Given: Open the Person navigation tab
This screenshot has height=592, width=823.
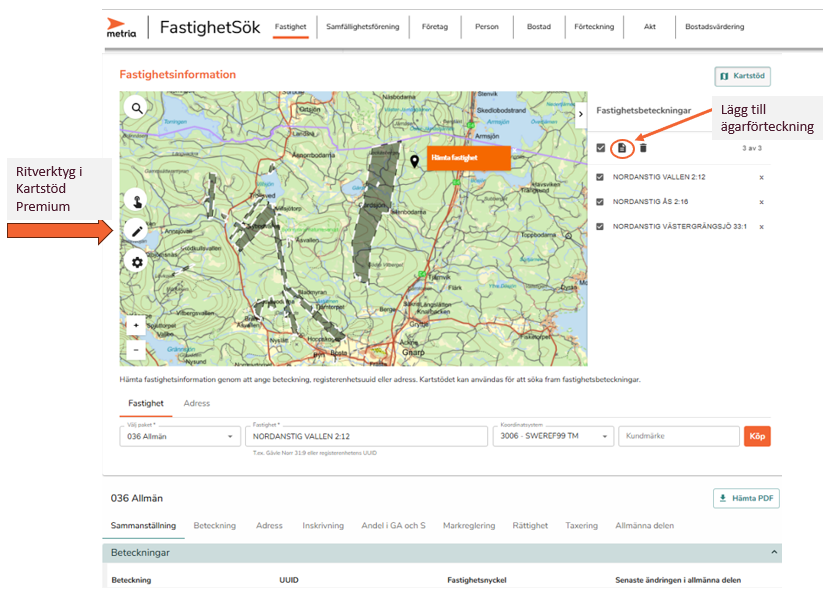Looking at the screenshot, I should [487, 27].
